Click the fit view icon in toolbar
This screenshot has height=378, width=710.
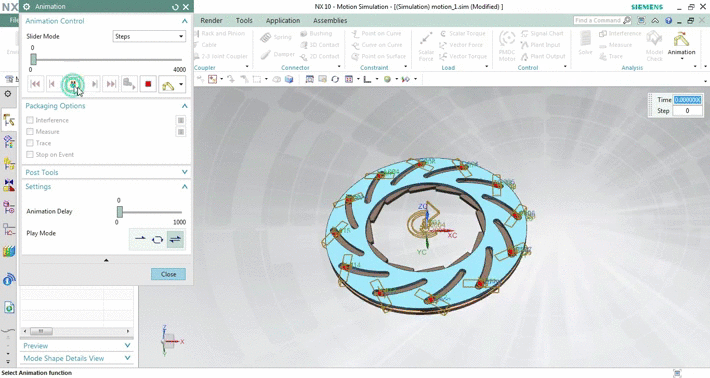[x=310, y=79]
